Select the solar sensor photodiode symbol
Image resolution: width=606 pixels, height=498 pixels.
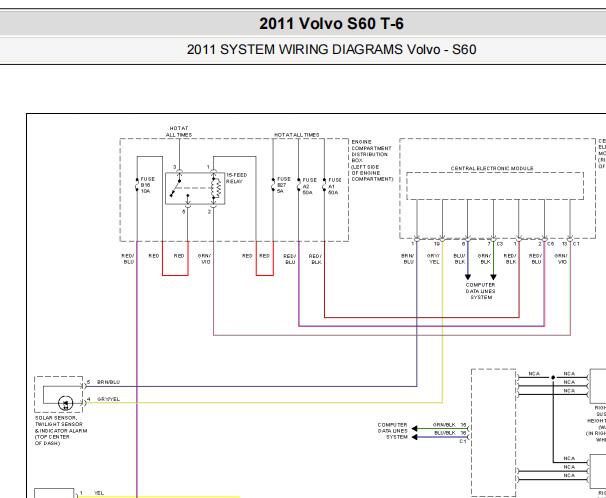tap(65, 403)
